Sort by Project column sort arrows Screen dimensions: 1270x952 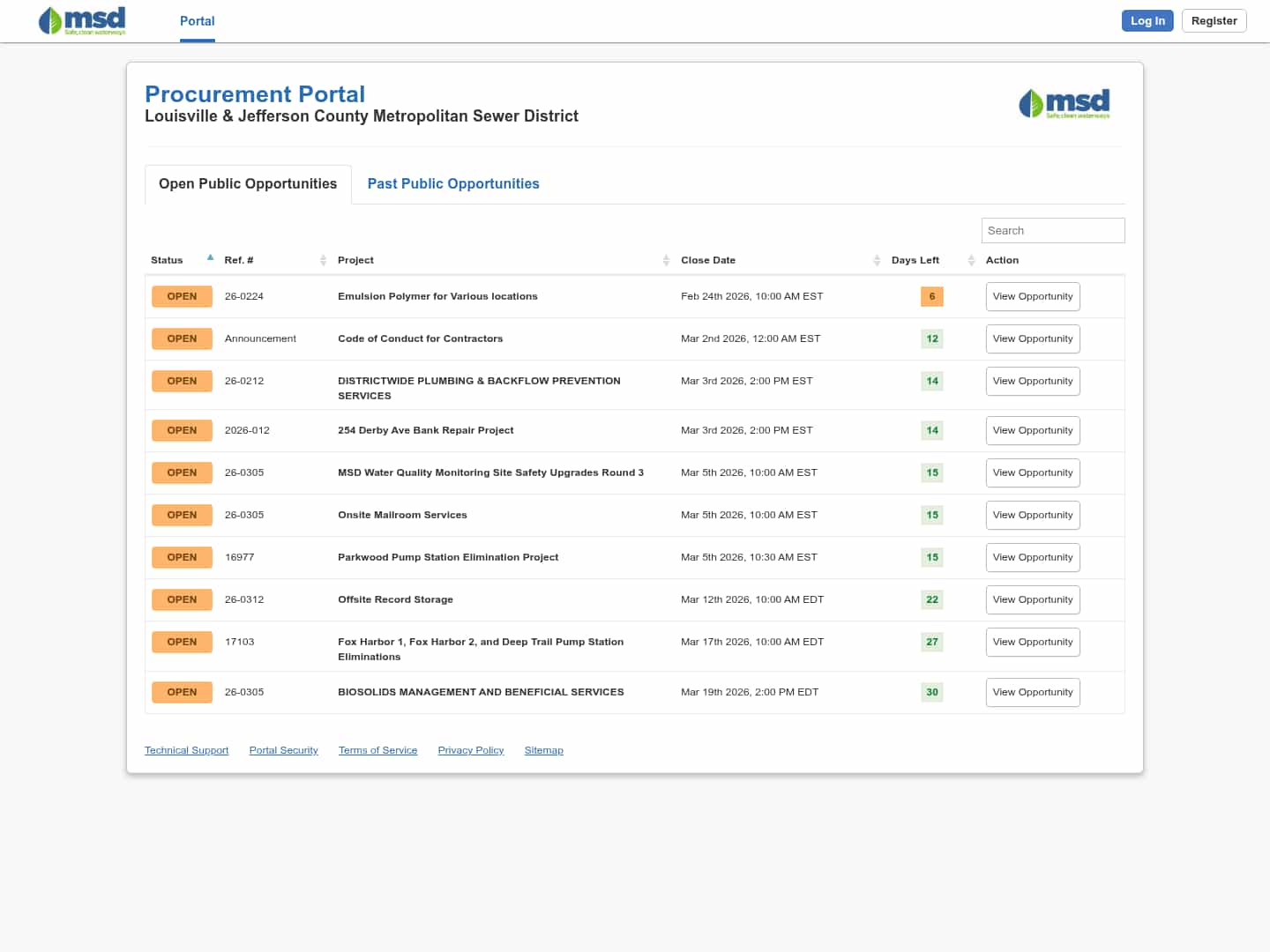(x=666, y=260)
